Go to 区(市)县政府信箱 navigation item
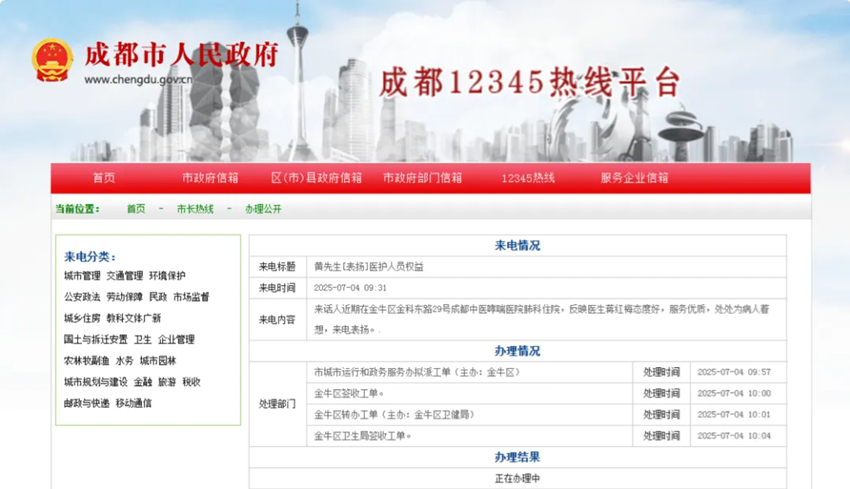Viewport: 850px width, 489px height. (x=316, y=178)
